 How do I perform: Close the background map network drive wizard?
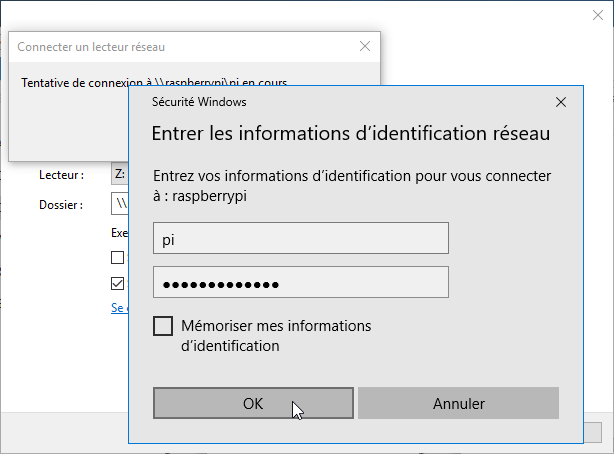[x=598, y=15]
